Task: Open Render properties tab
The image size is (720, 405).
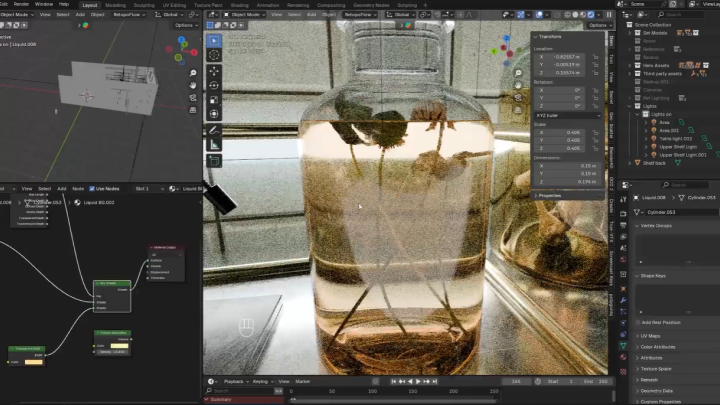Action: (x=623, y=214)
